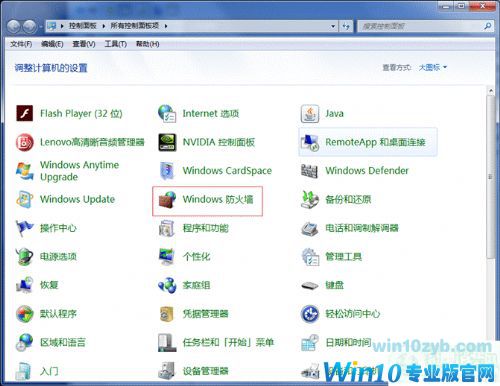Open the 键盘 keyboard icon
This screenshot has width=500, height=386.
pyautogui.click(x=310, y=286)
